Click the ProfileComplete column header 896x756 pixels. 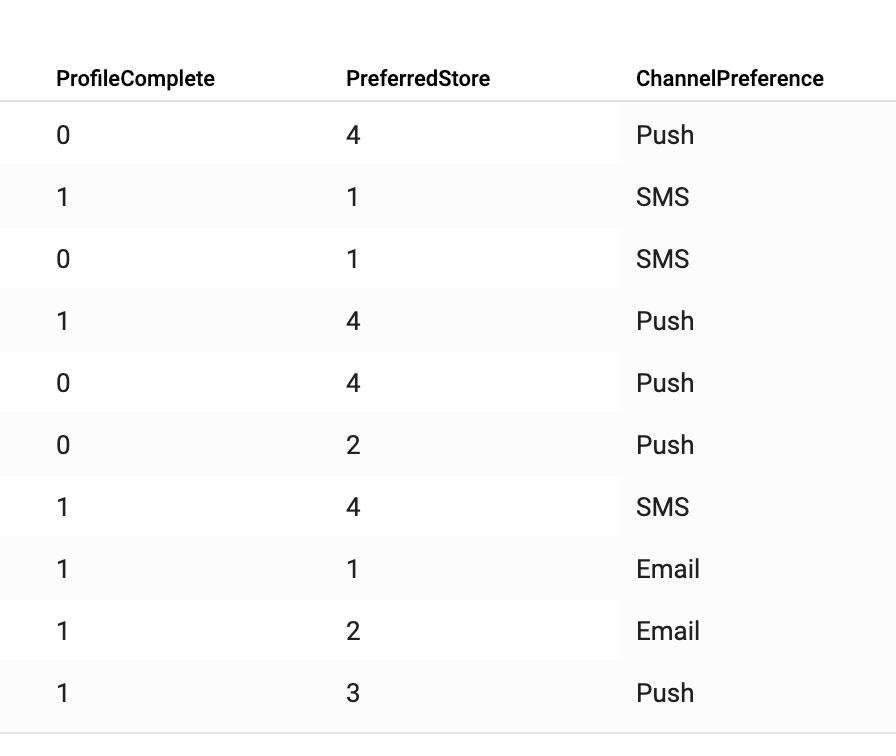pos(135,79)
